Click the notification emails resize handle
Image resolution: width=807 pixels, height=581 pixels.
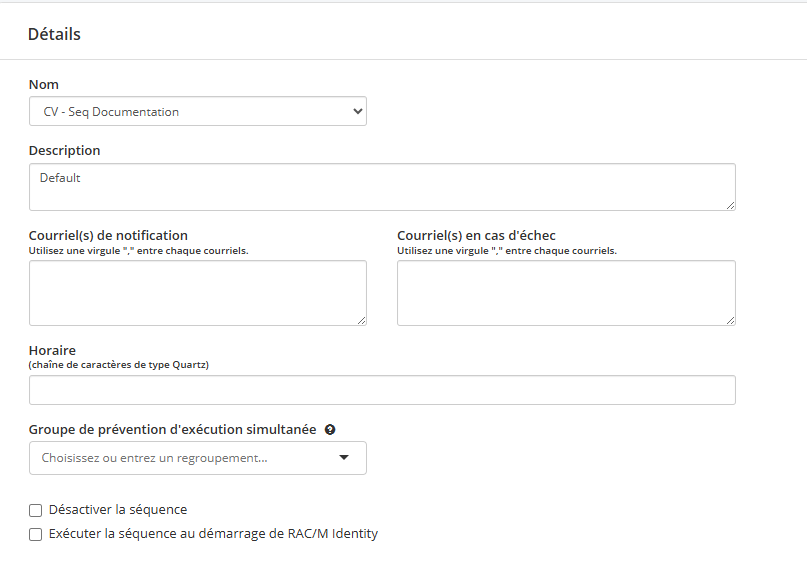coord(361,319)
